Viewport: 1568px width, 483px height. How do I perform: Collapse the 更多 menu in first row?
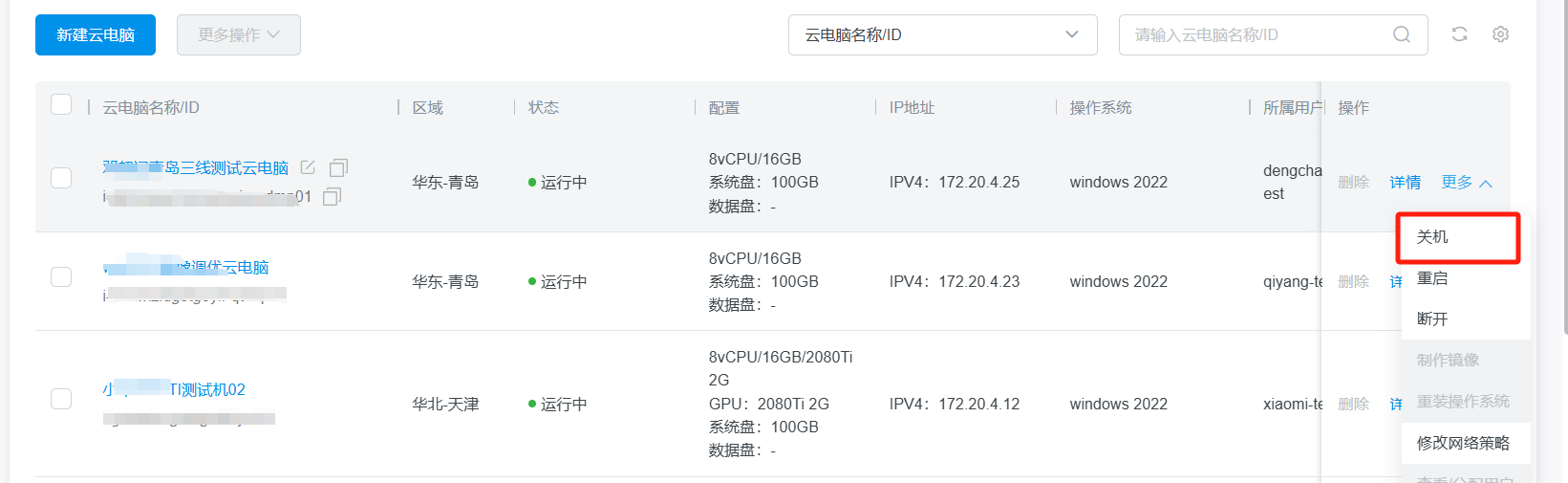click(x=1467, y=182)
